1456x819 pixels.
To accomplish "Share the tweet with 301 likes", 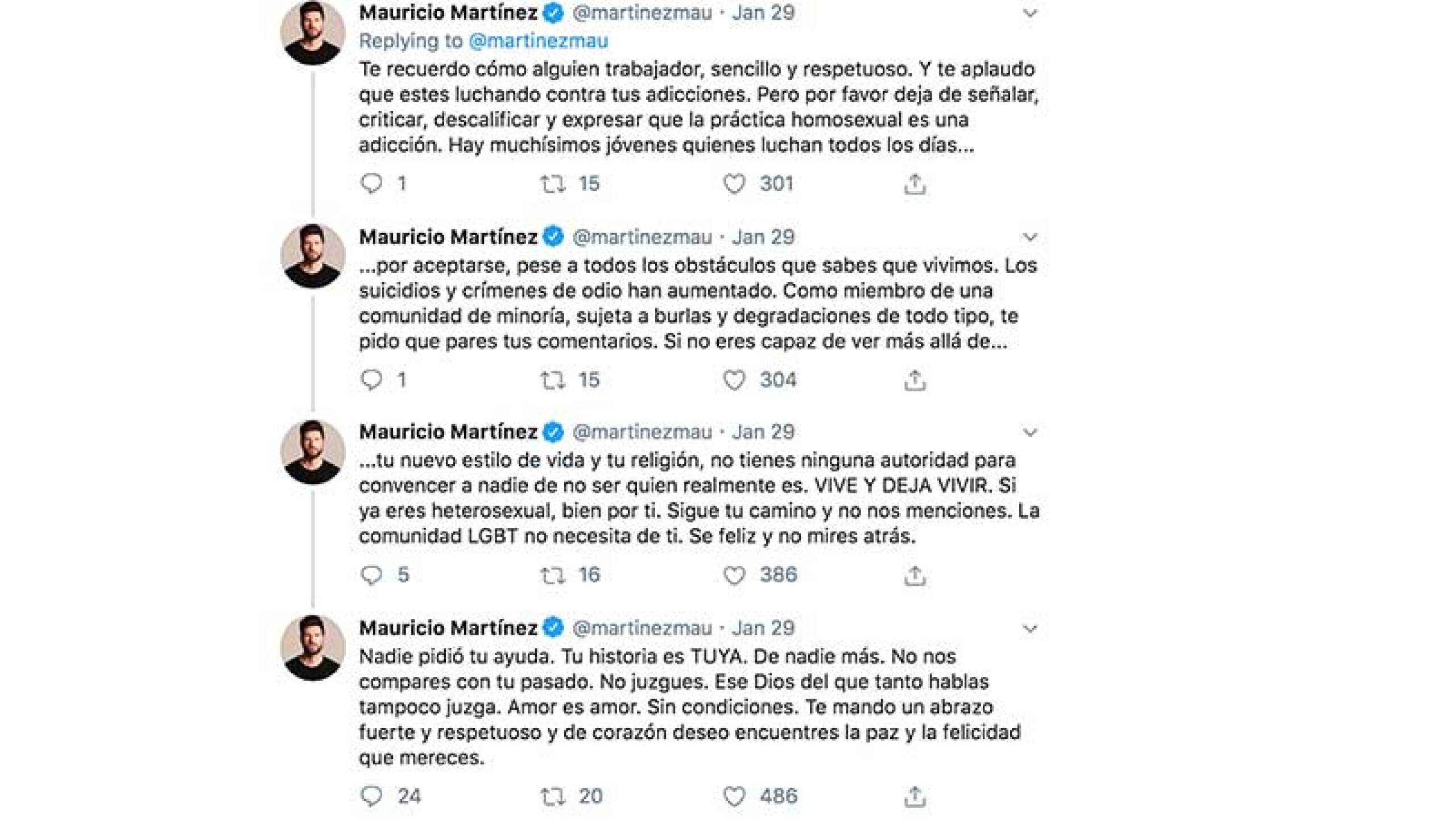I will click(915, 184).
